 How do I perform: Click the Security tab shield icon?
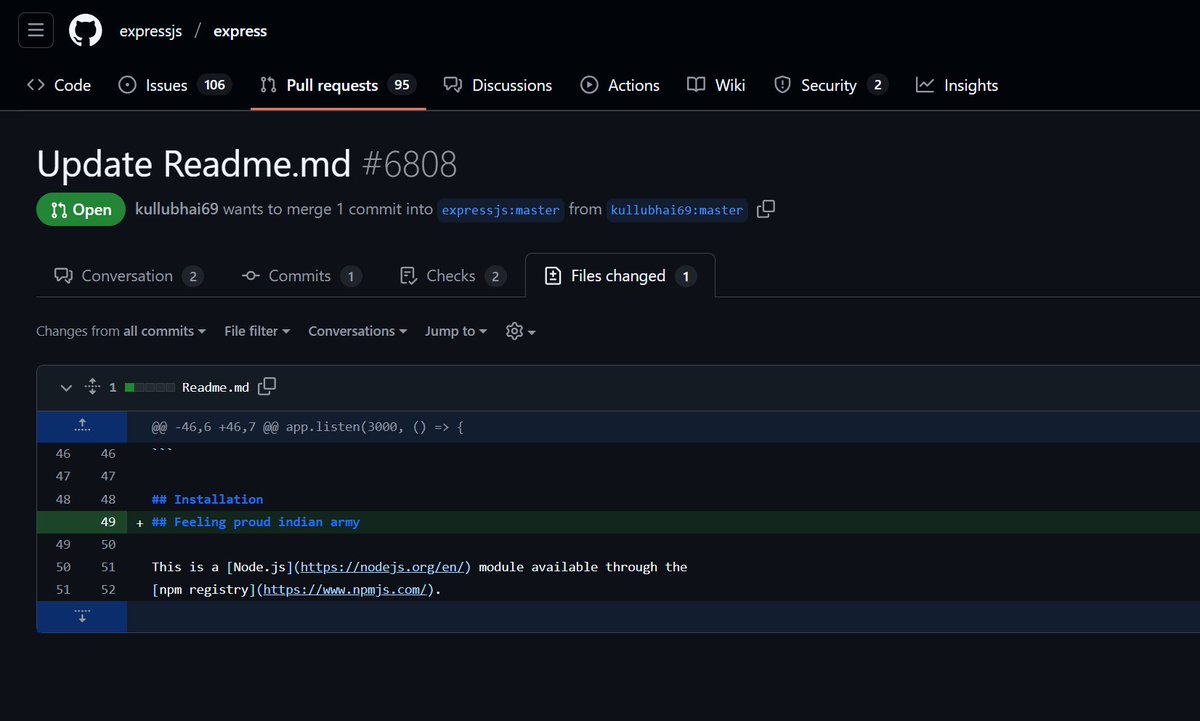click(x=783, y=85)
